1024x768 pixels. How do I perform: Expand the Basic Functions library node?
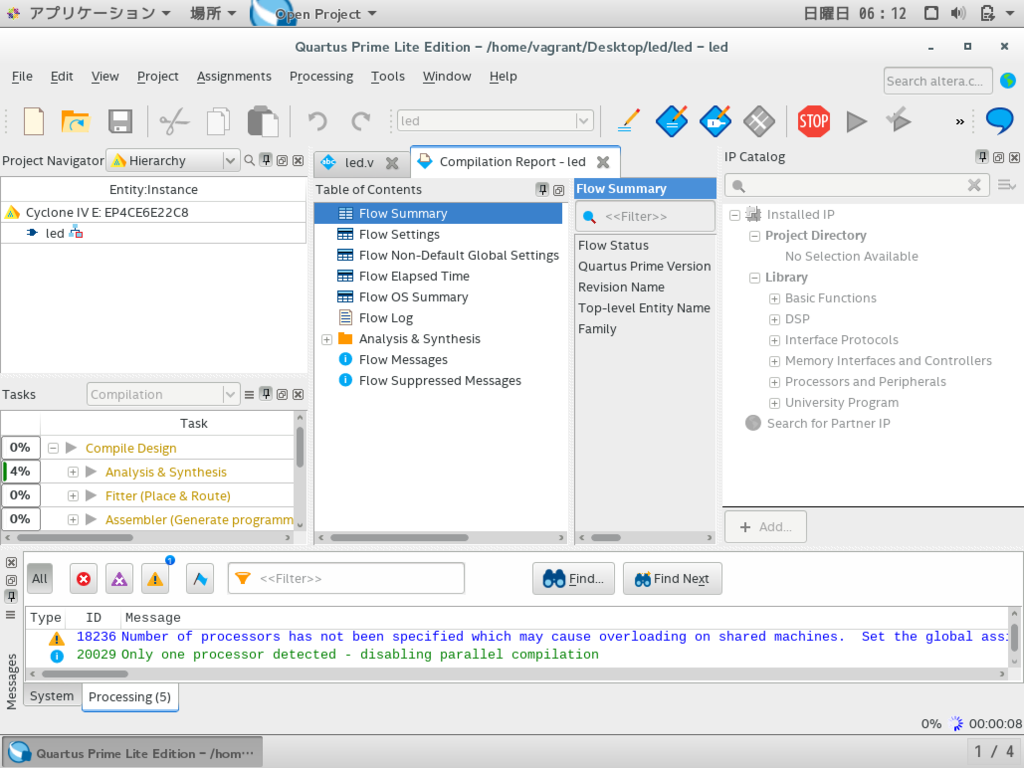pos(775,298)
